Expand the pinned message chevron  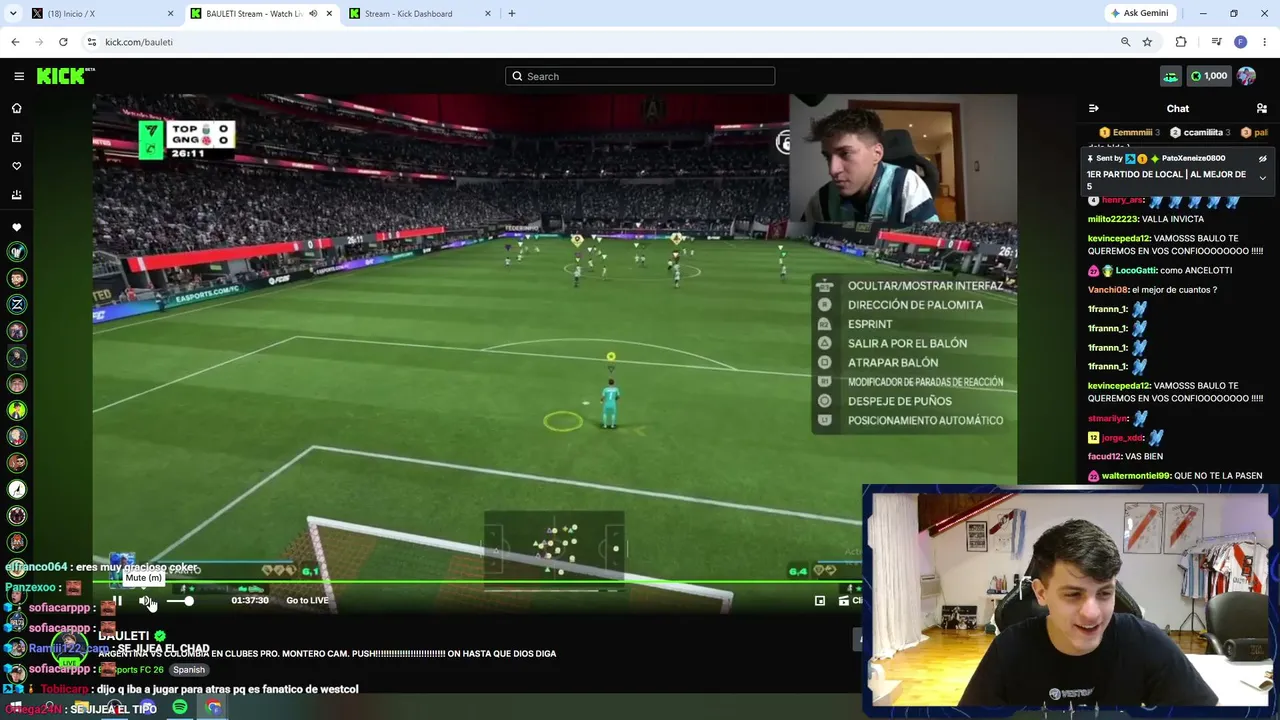pyautogui.click(x=1263, y=178)
